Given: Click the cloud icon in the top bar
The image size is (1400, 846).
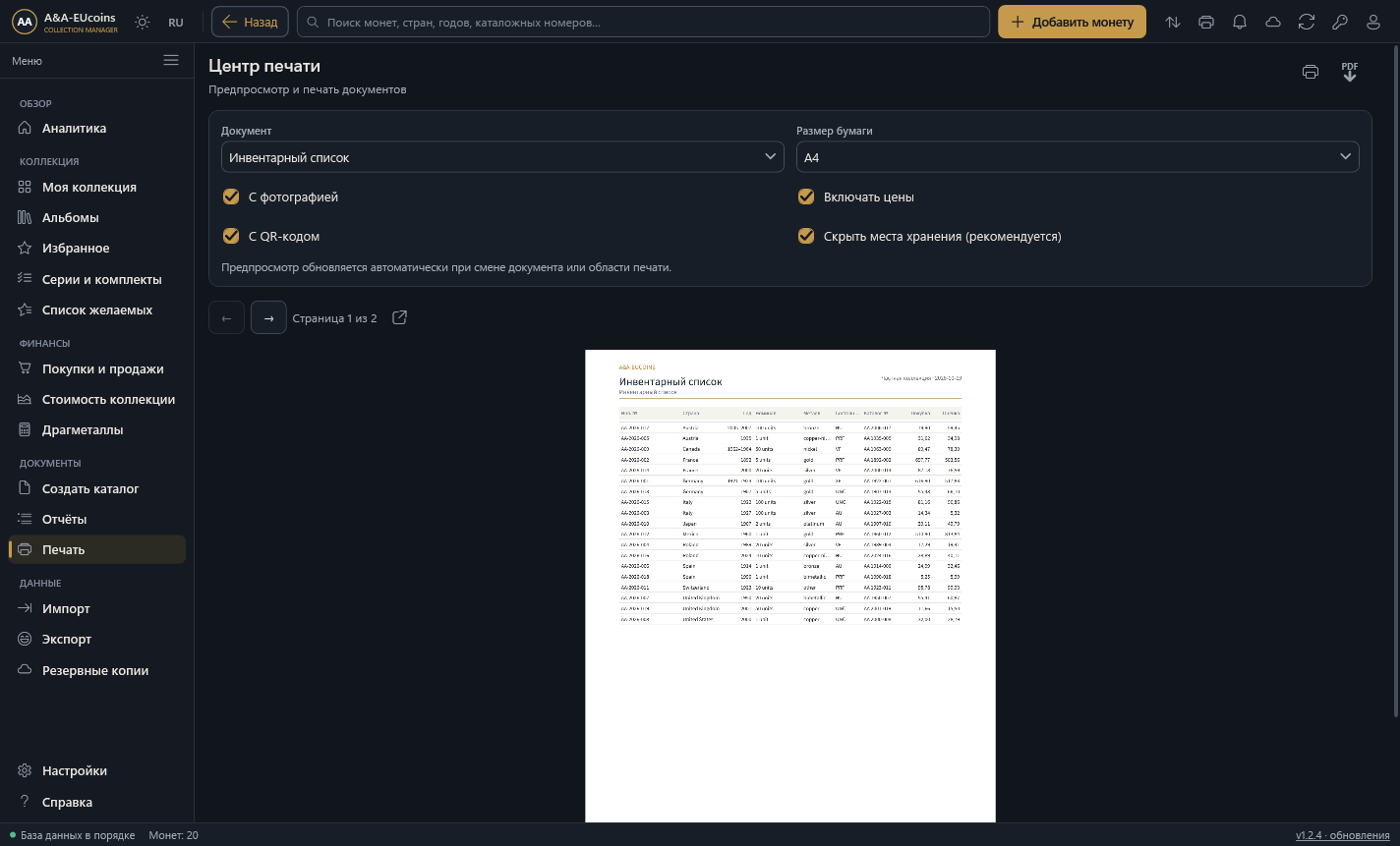Looking at the screenshot, I should click(1273, 22).
